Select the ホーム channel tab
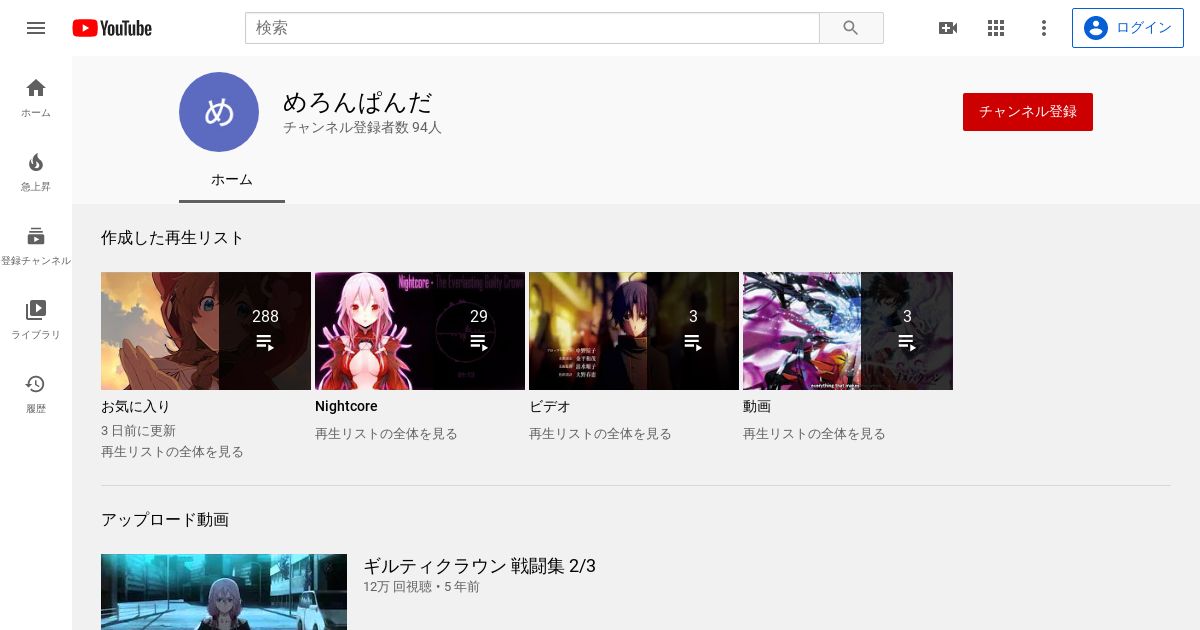The width and height of the screenshot is (1200, 630). pyautogui.click(x=232, y=180)
